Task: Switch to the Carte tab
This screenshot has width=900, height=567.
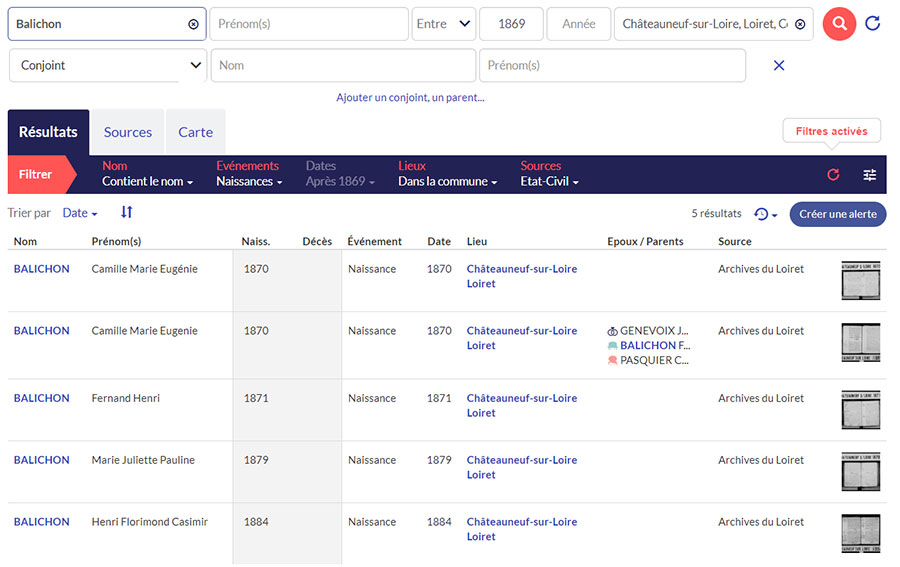Action: 195,132
